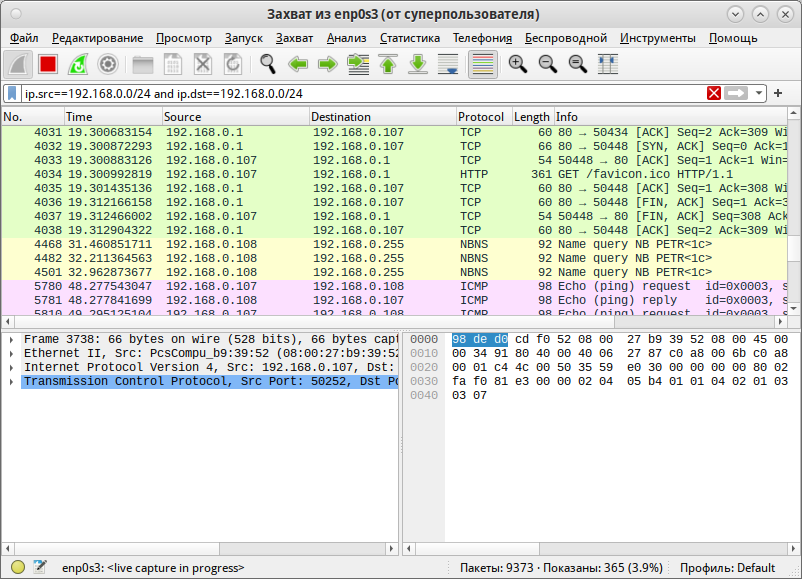Clear the display filter with red X
This screenshot has height=579, width=802.
coord(714,93)
